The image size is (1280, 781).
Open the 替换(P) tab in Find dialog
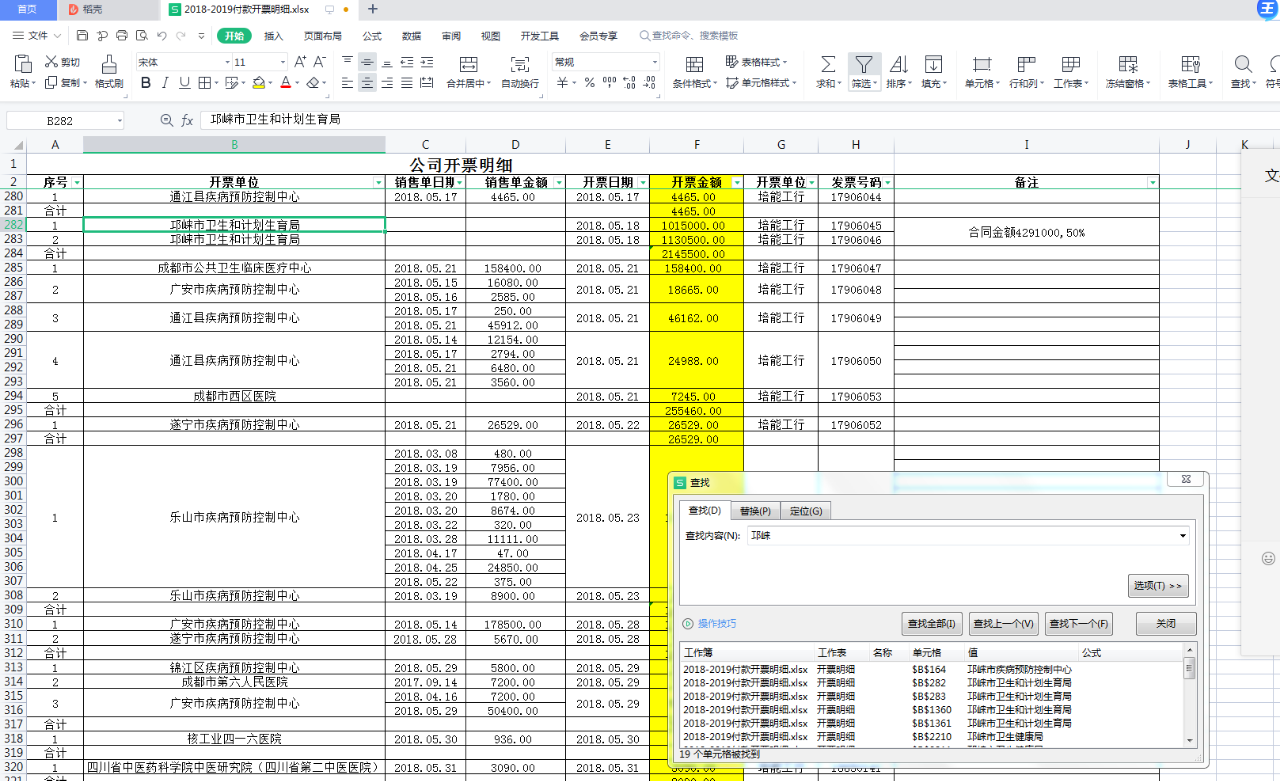[x=755, y=511]
